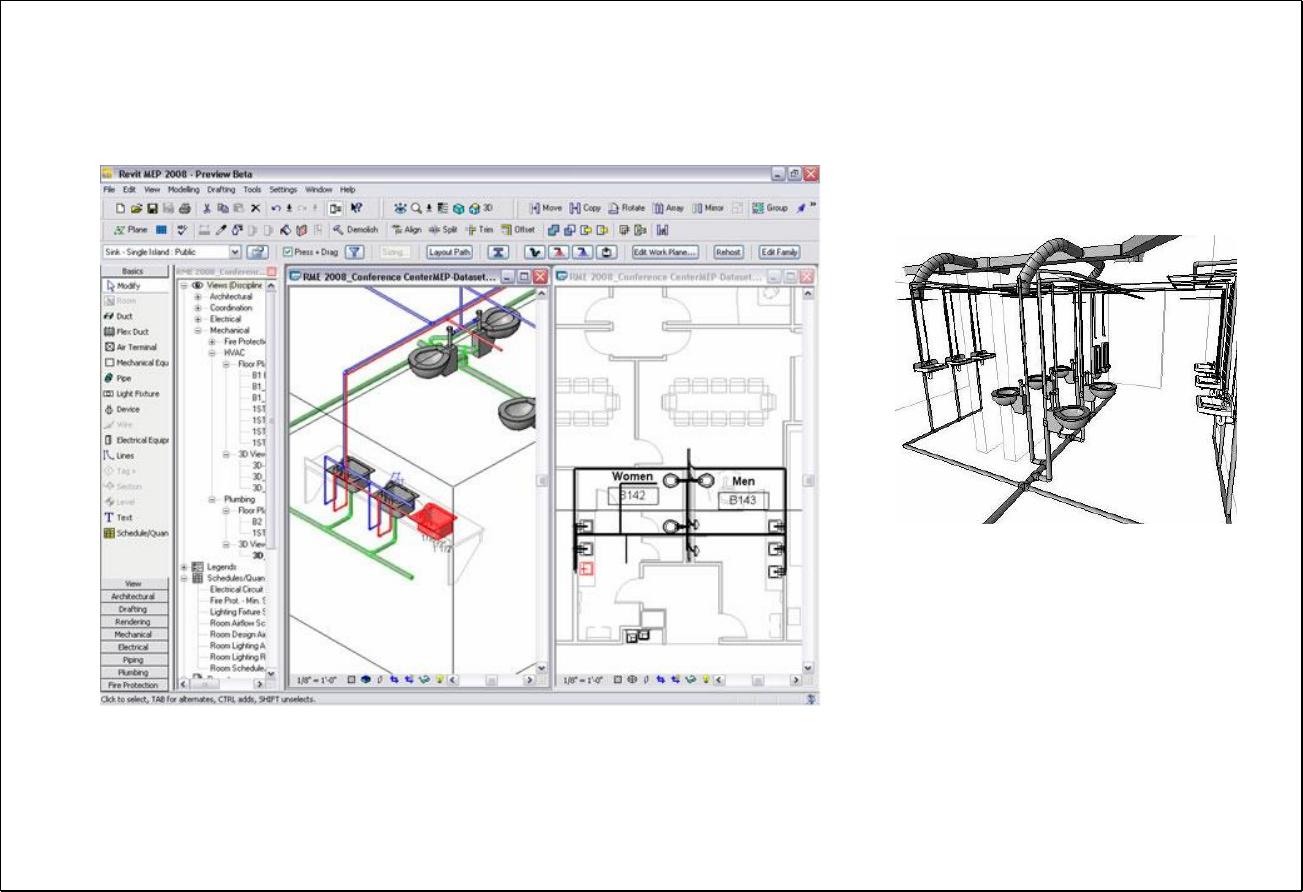Select the Pipe tool

point(123,378)
